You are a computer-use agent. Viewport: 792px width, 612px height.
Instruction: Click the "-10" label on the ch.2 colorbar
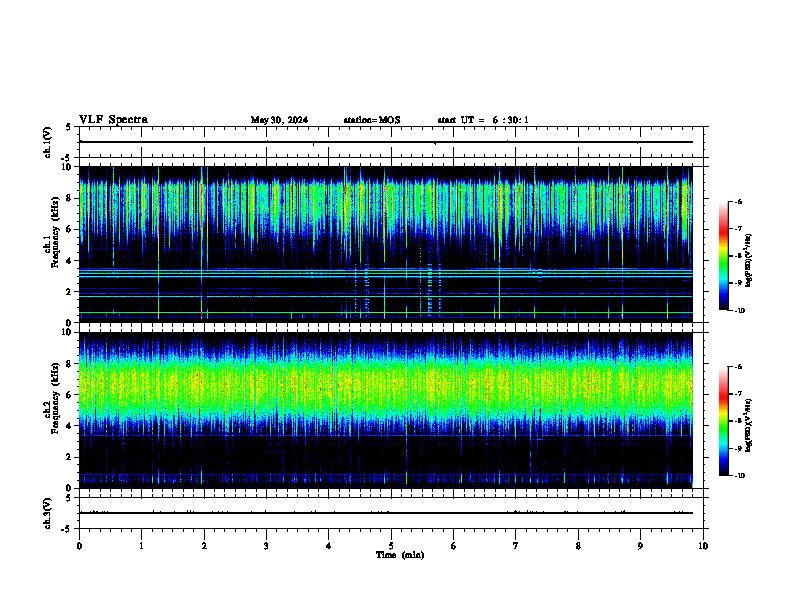click(740, 476)
